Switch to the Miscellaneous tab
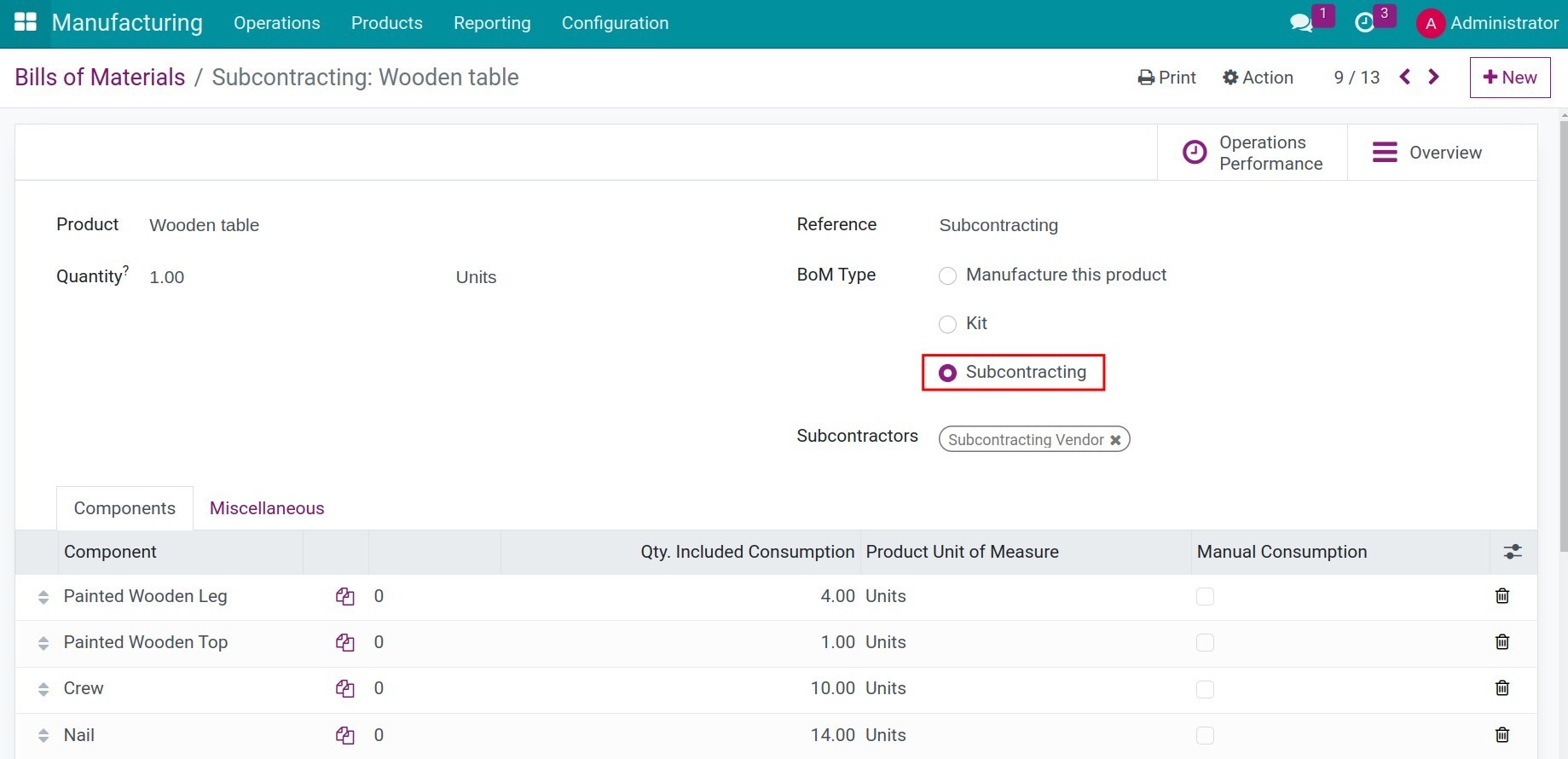The height and width of the screenshot is (759, 1568). coord(267,508)
